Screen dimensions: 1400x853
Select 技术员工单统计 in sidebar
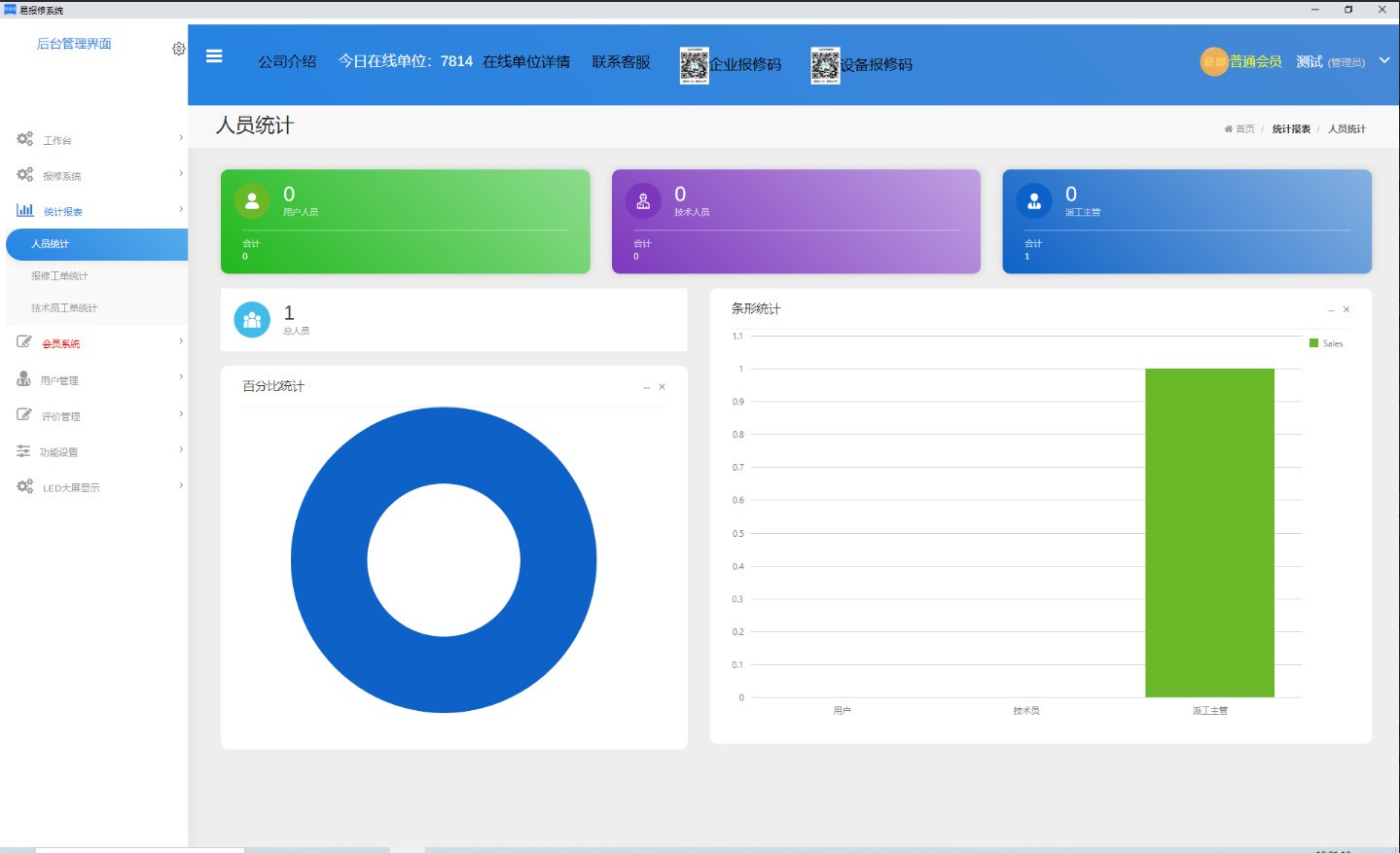[64, 308]
